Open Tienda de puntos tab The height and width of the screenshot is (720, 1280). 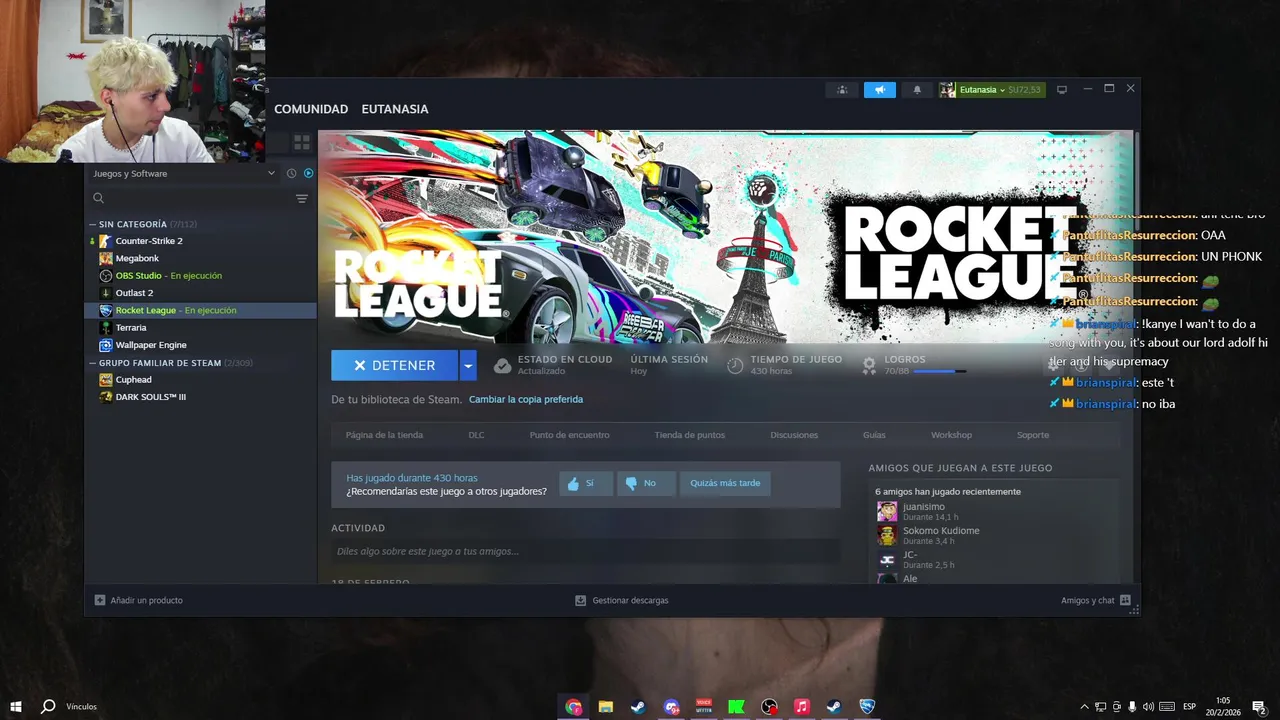coord(690,435)
